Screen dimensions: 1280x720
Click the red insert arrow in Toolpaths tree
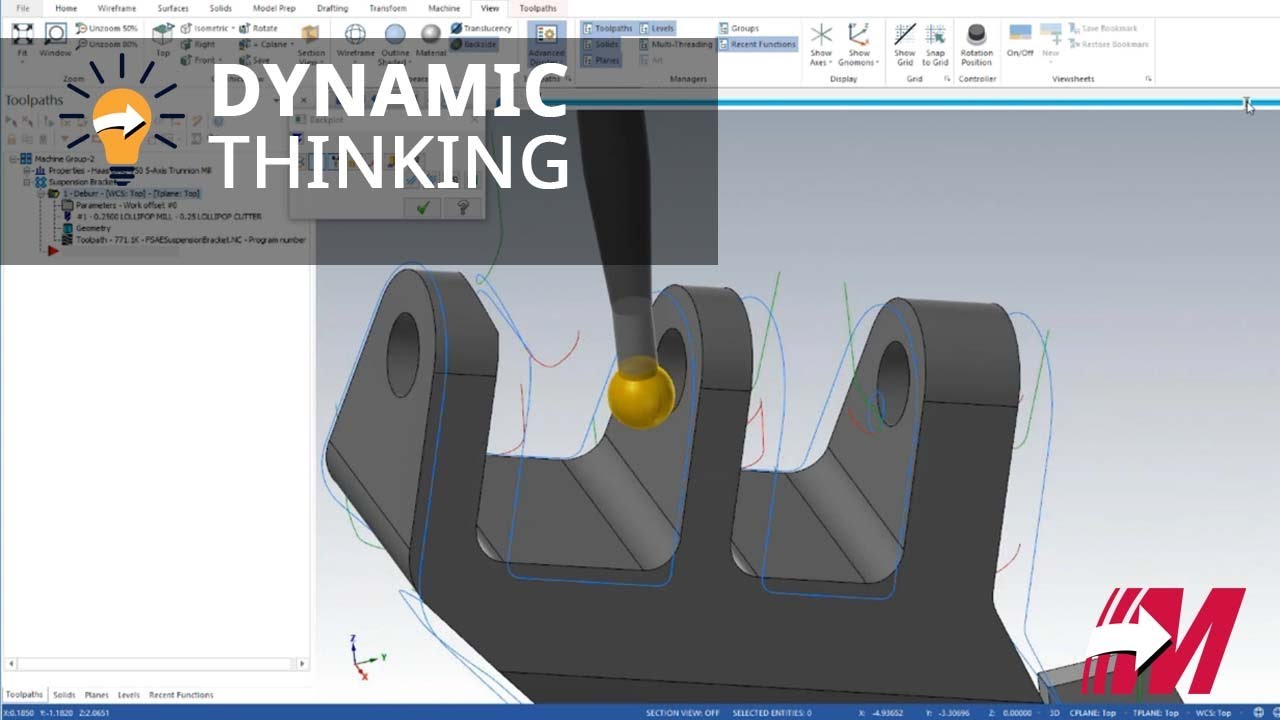53,251
